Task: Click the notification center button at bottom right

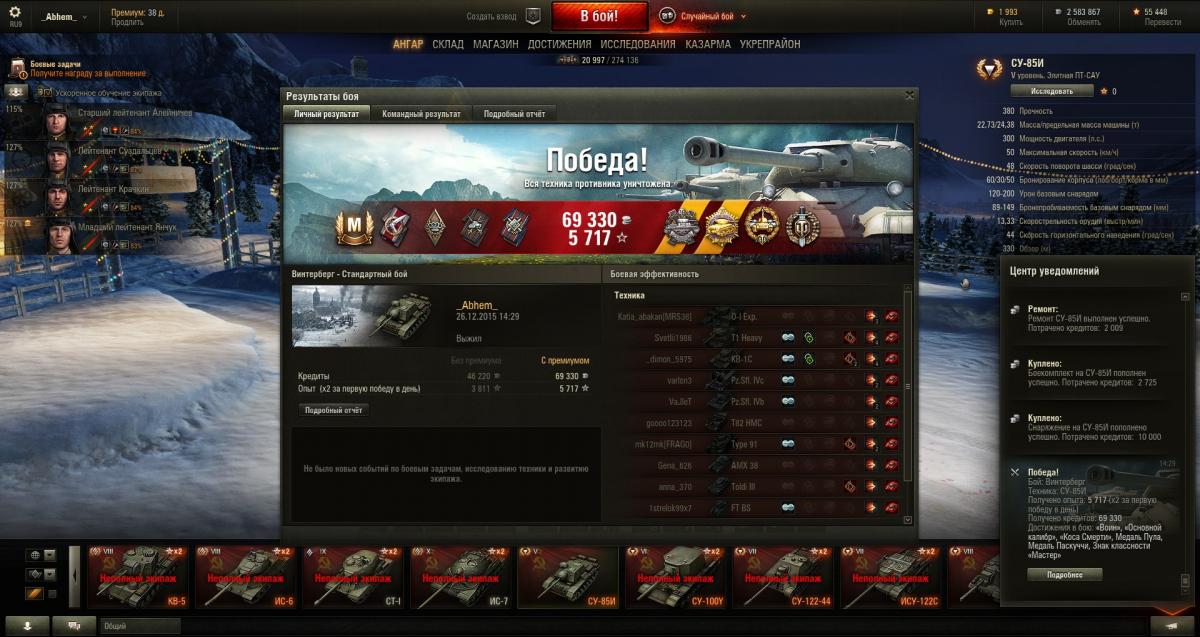Action: click(x=1164, y=625)
